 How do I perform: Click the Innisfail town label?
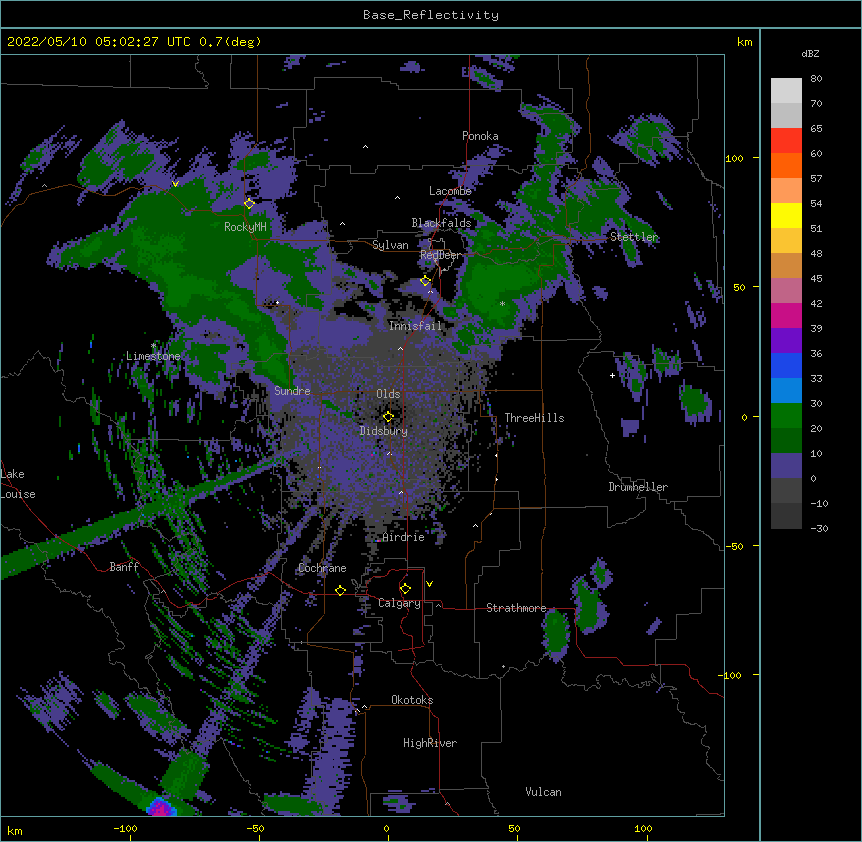415,326
